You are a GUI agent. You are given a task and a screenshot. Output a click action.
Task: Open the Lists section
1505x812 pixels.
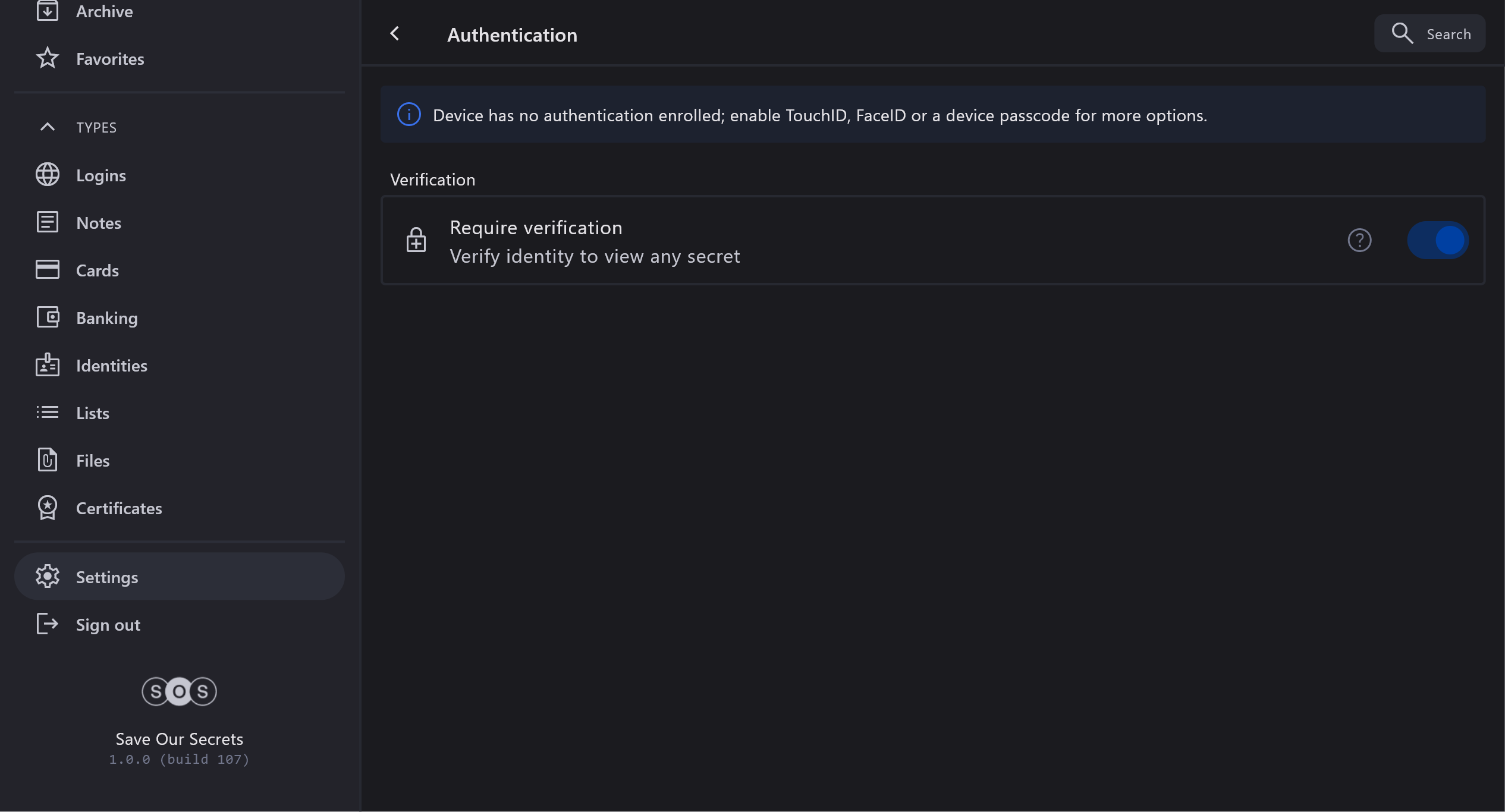[93, 413]
